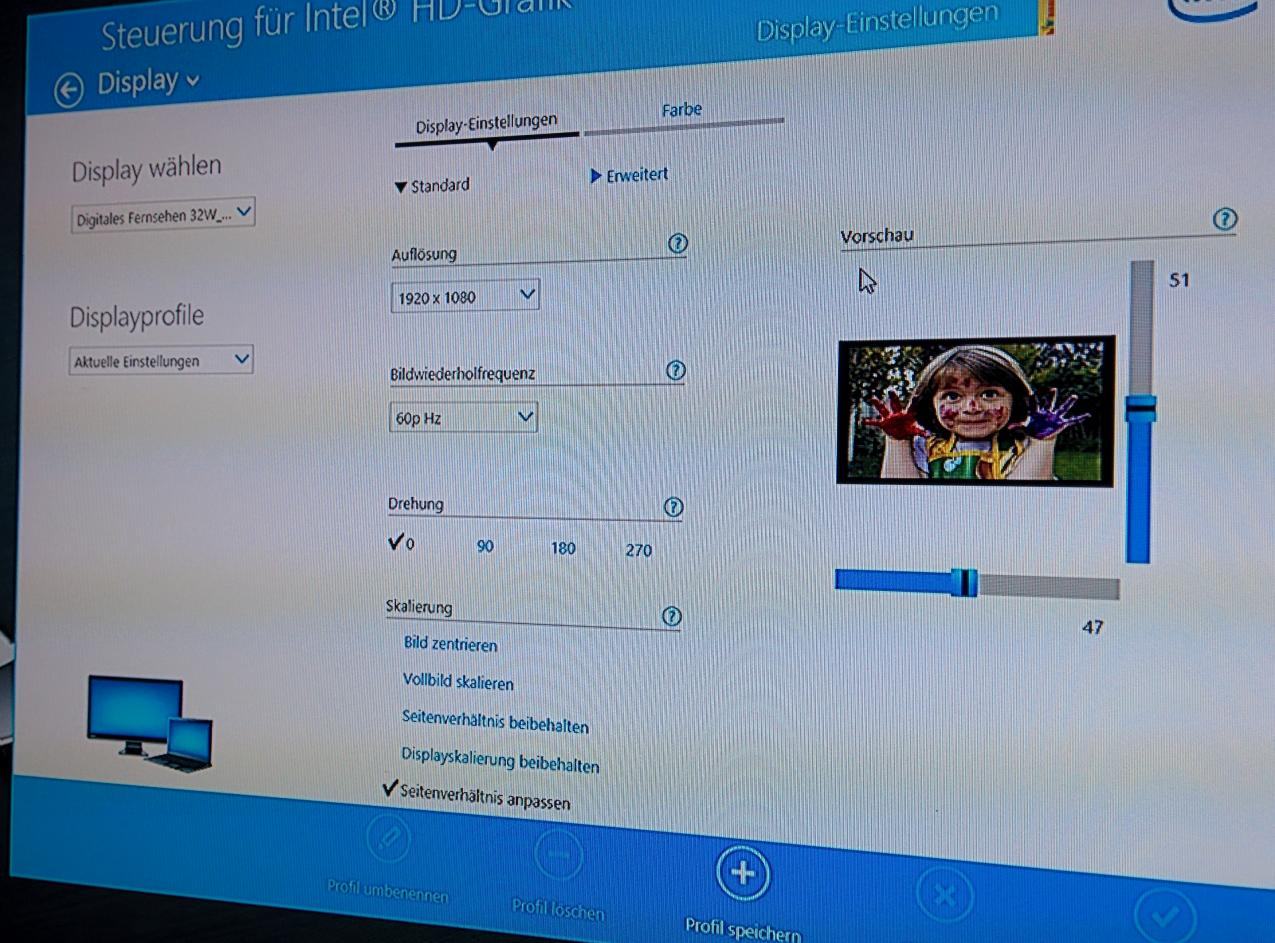Click the horizontal preview slider handle
This screenshot has height=943, width=1275.
[964, 583]
